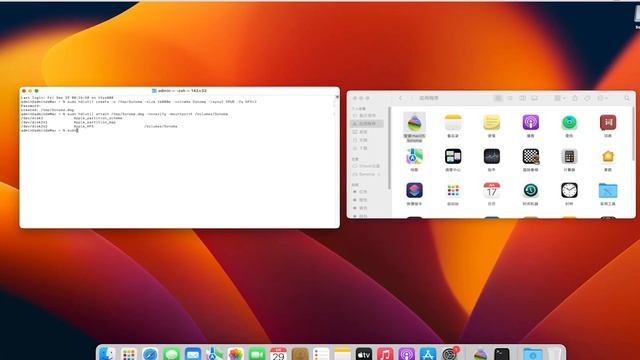Screen dimensions: 640x360
Task: Select the Maps app in Finder window
Action: 414,156
